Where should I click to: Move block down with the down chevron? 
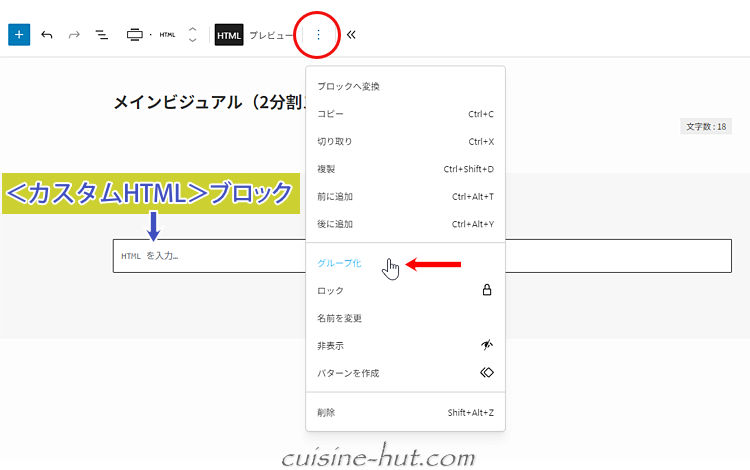pos(192,41)
